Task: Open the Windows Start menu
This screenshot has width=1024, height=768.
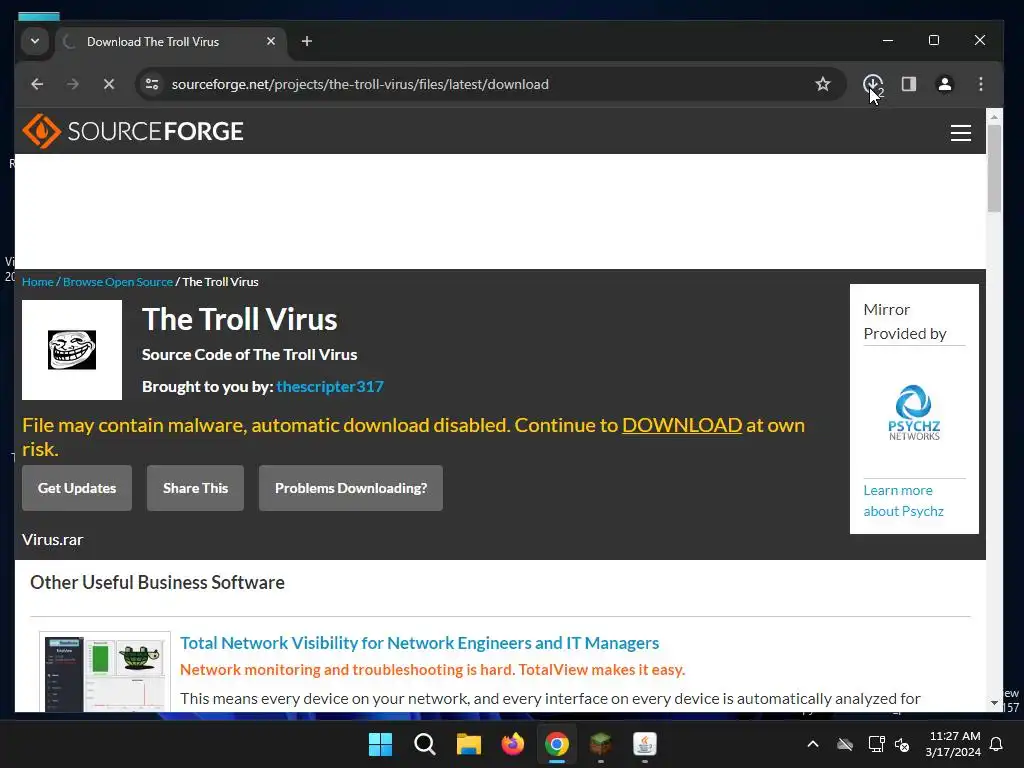Action: point(380,744)
